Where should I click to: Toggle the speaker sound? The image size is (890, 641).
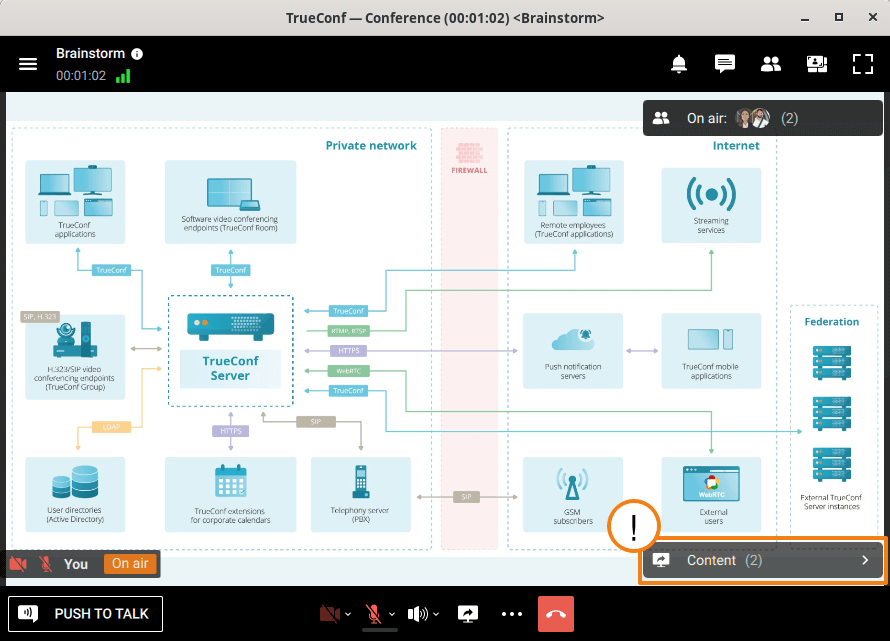coord(418,614)
